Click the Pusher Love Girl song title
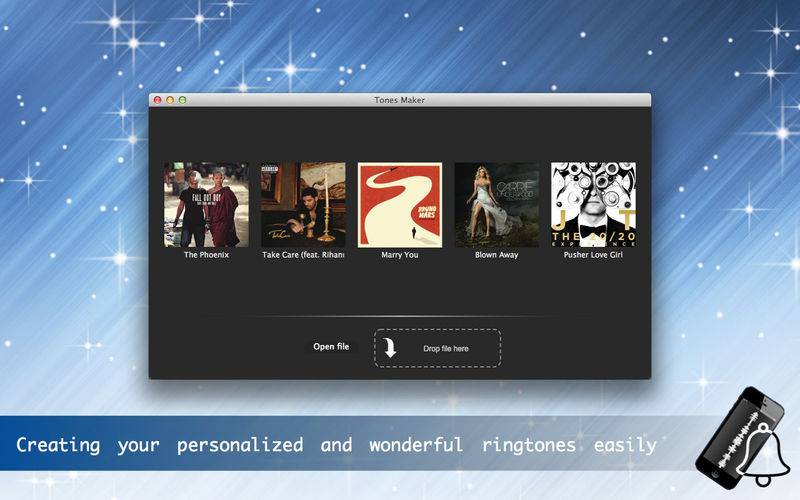The height and width of the screenshot is (500, 800). coord(593,255)
